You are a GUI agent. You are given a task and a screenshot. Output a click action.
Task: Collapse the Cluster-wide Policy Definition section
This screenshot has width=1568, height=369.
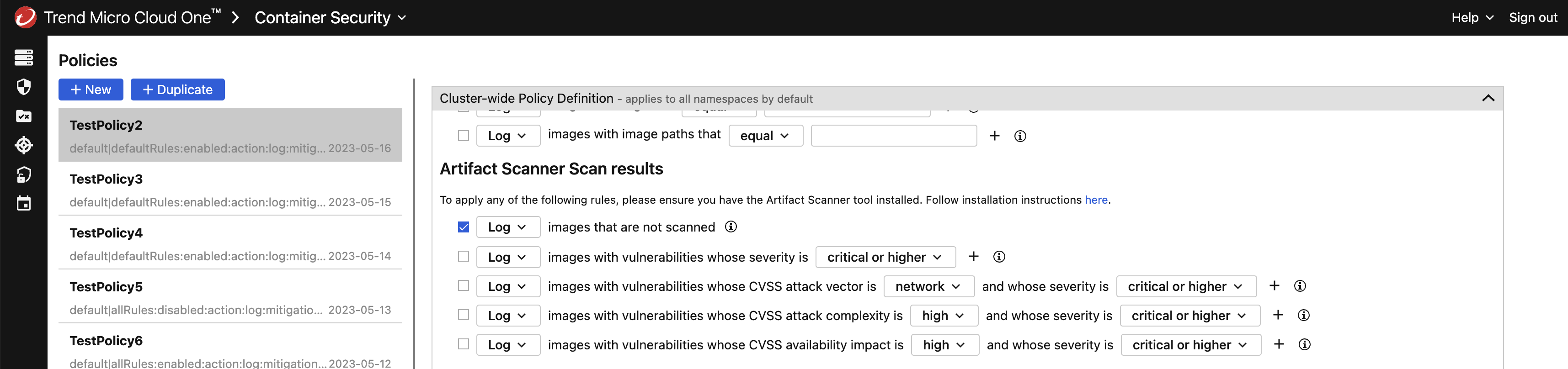(x=1488, y=99)
